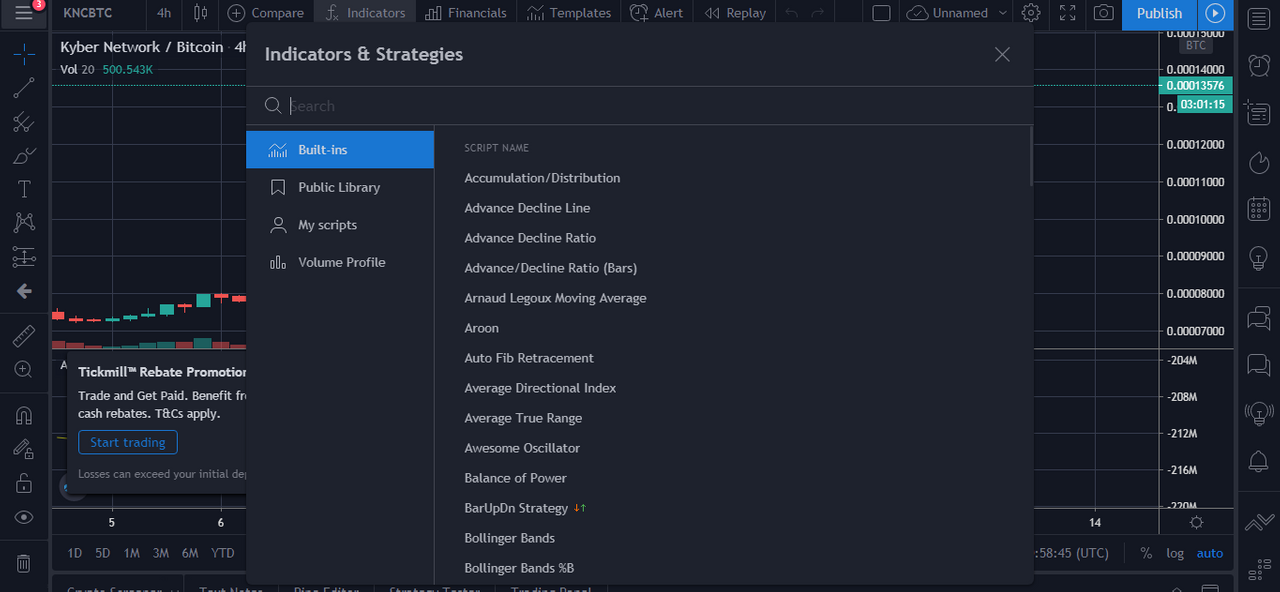The height and width of the screenshot is (592, 1280).
Task: Select the prediction and measurement tools icon
Action: [x=24, y=257]
